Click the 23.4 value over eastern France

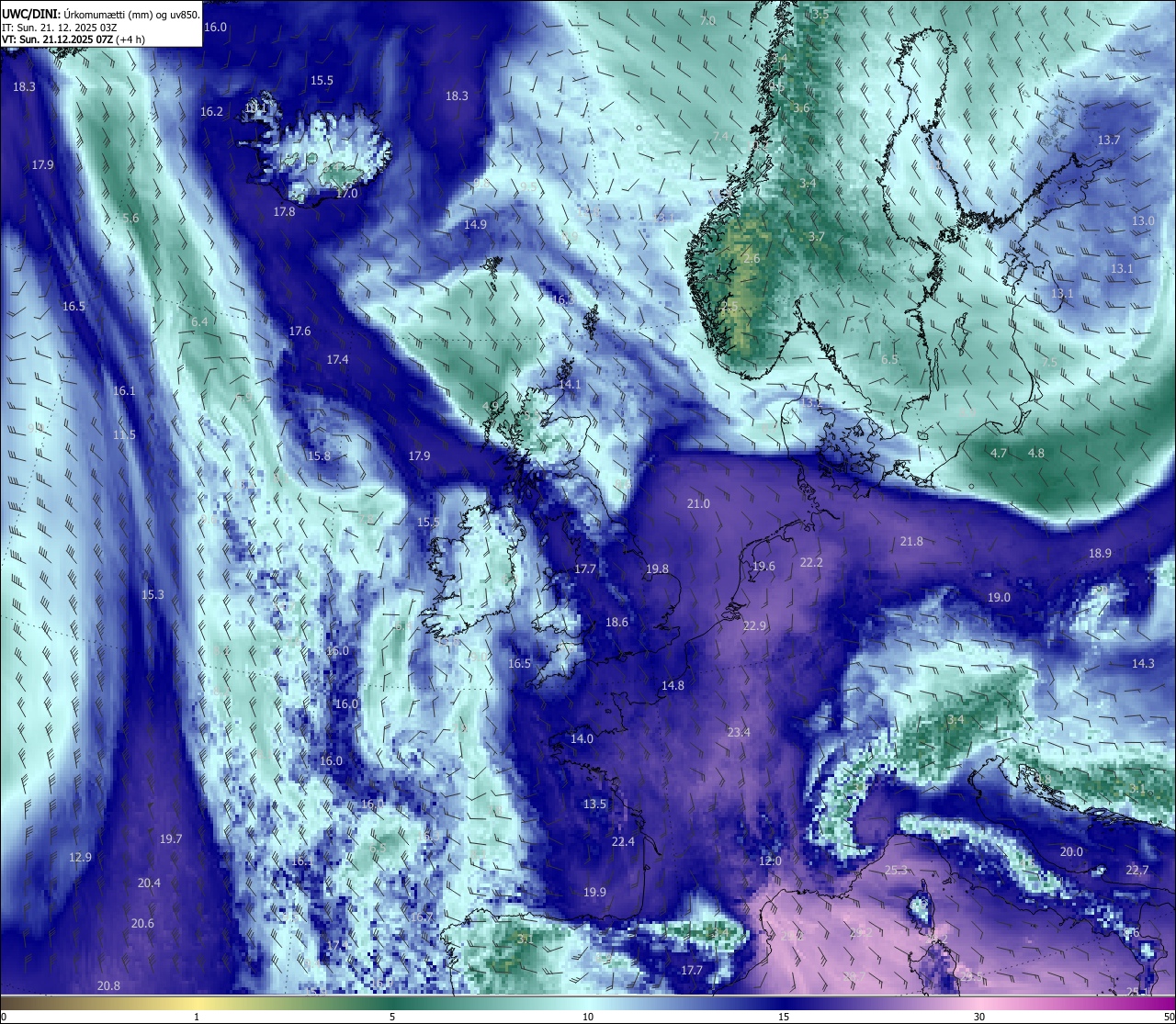[739, 732]
